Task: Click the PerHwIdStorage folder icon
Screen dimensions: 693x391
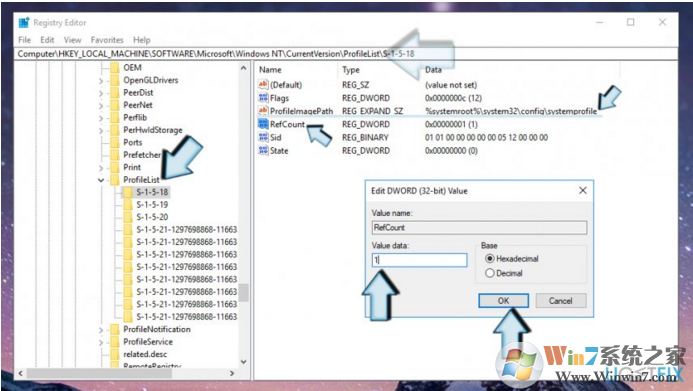Action: point(114,130)
